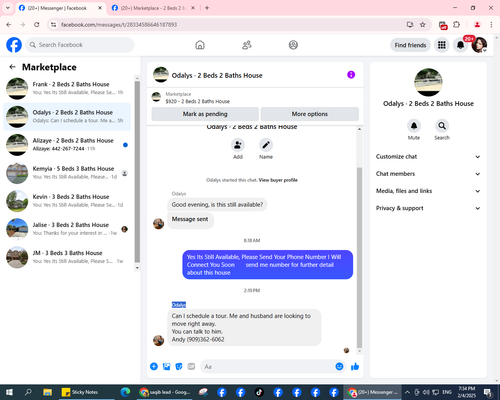
Task: Click Mark as pending button
Action: point(205,114)
